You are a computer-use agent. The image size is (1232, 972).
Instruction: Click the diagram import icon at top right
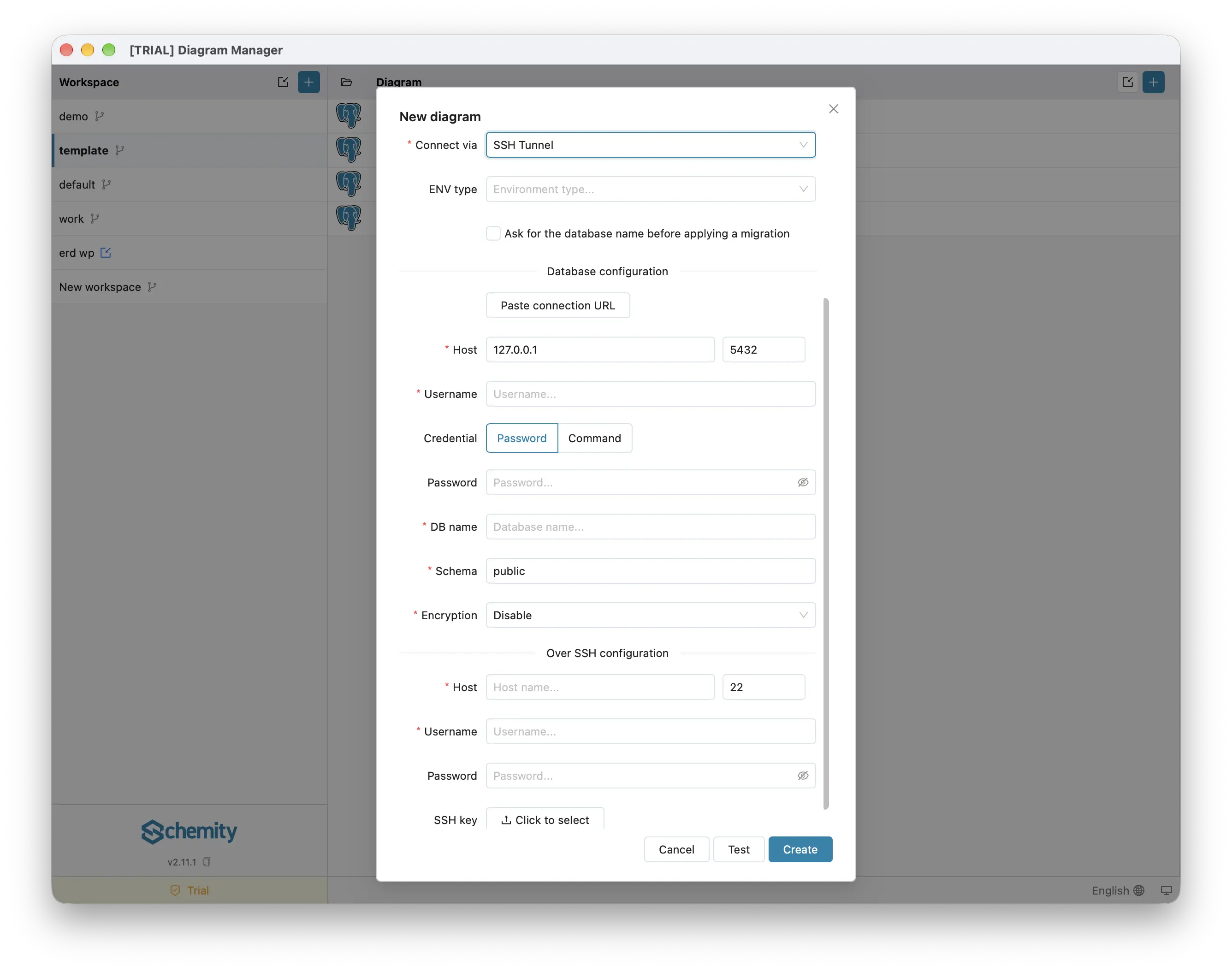point(1127,82)
